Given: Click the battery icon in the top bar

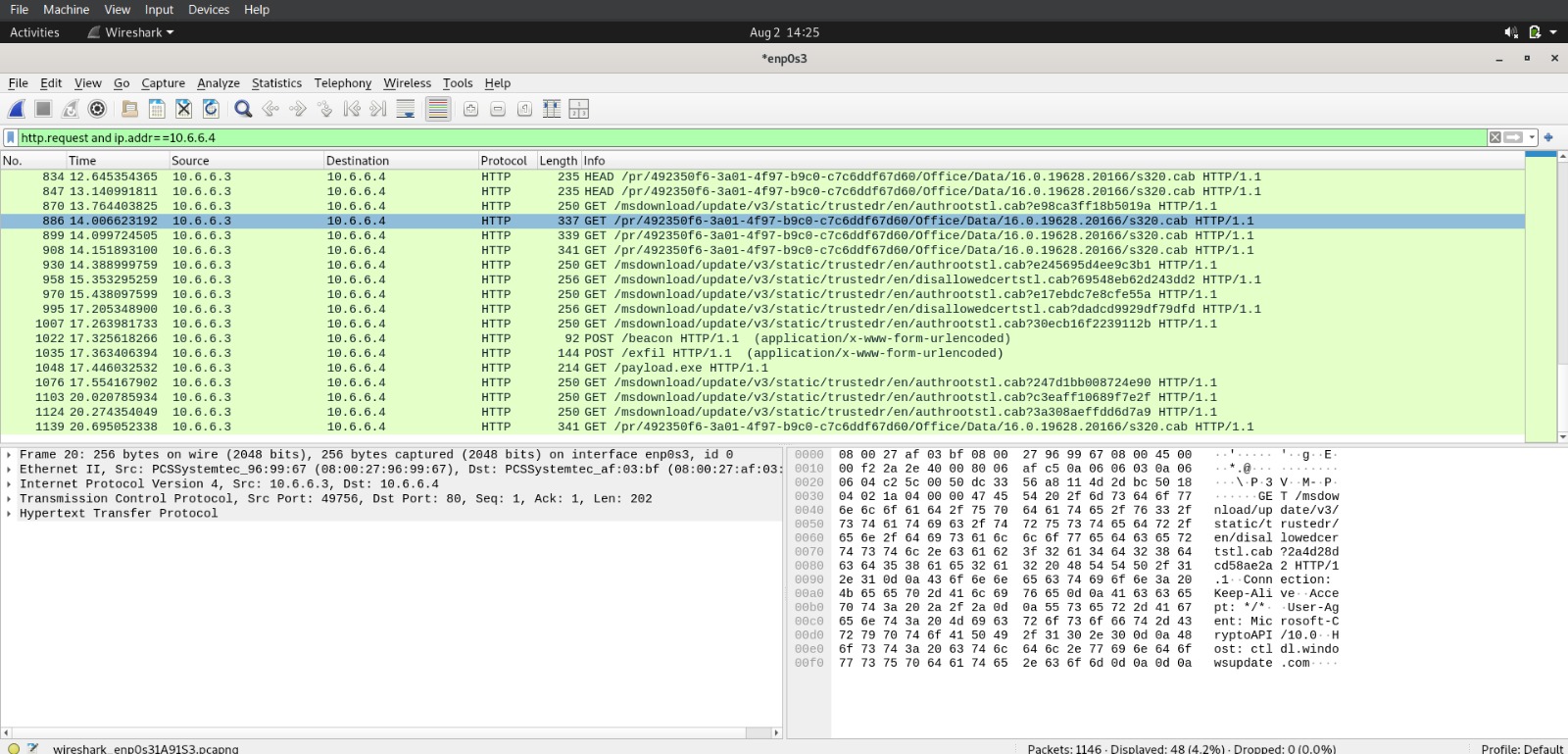Looking at the screenshot, I should 1535,32.
